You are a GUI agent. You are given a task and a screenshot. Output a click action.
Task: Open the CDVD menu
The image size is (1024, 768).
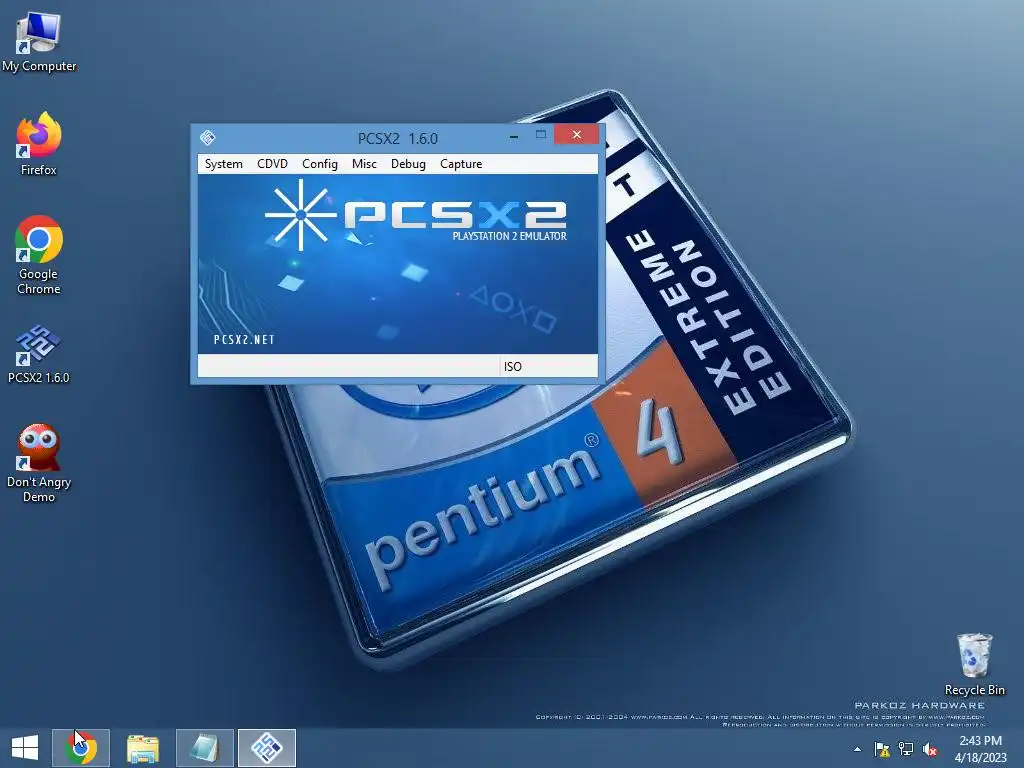pyautogui.click(x=272, y=164)
